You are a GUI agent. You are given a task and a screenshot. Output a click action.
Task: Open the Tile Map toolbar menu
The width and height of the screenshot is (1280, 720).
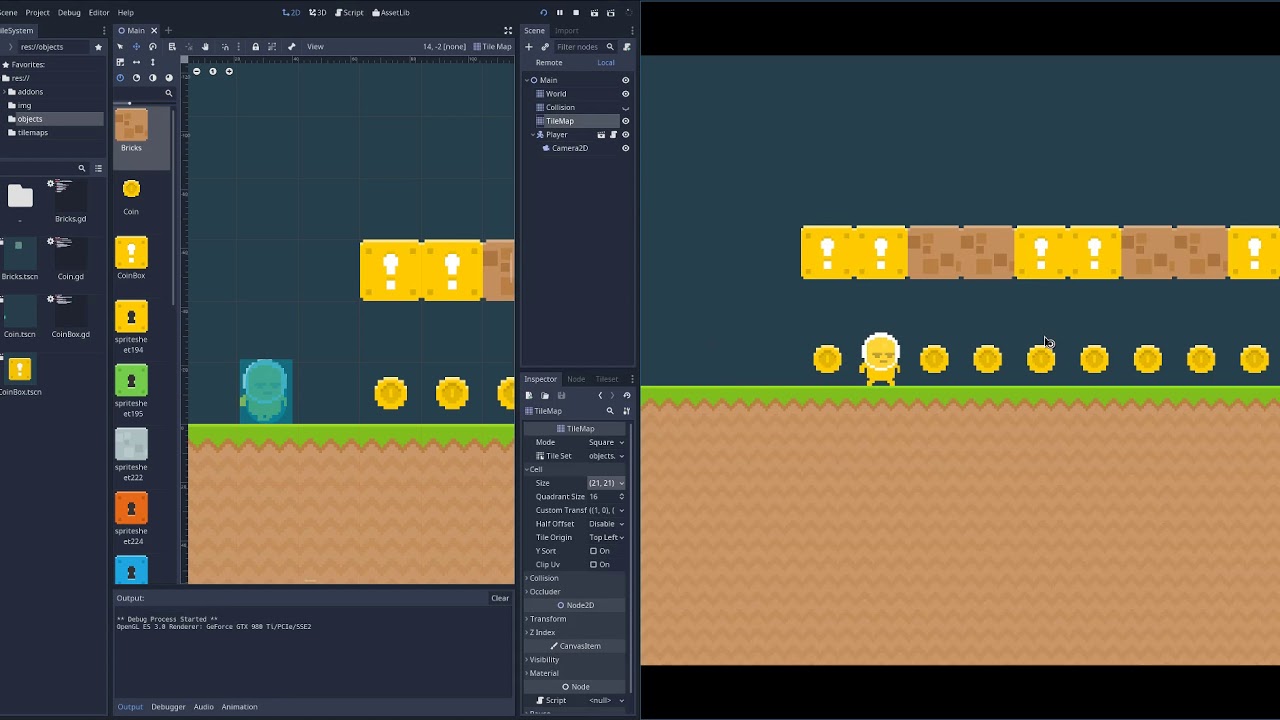pyautogui.click(x=492, y=47)
